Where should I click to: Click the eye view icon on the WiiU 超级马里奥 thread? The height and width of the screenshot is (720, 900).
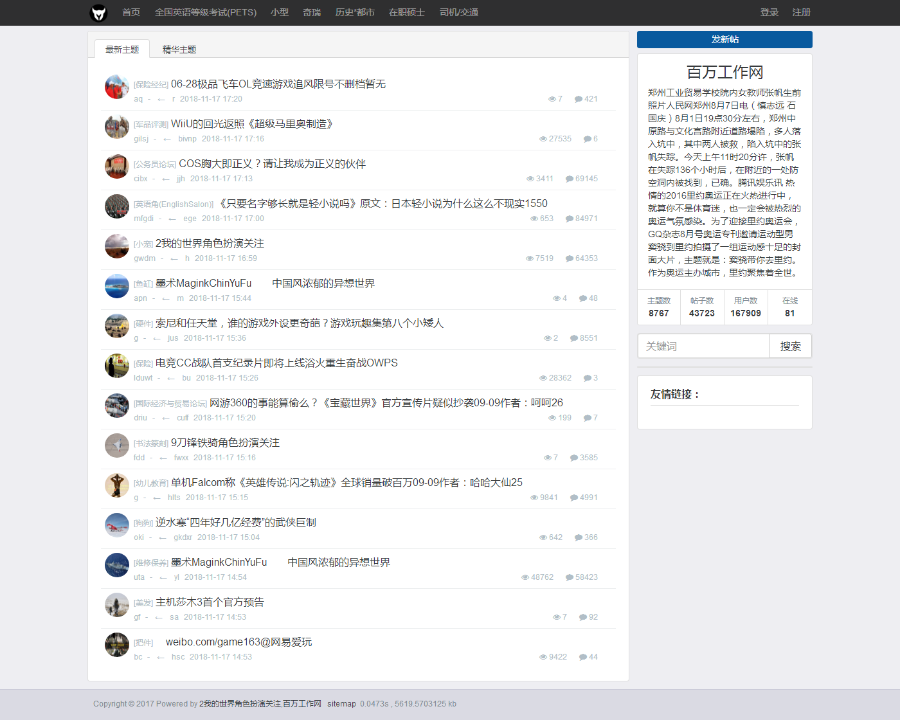click(542, 139)
